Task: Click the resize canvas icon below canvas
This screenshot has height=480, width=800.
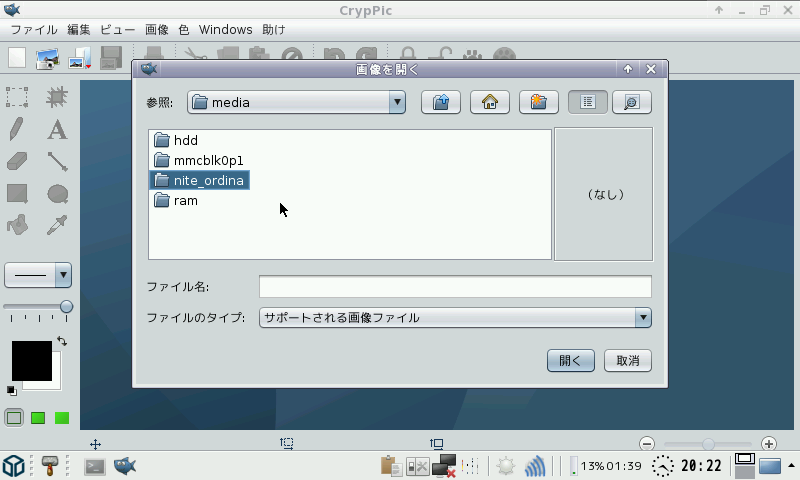Action: pos(436,444)
